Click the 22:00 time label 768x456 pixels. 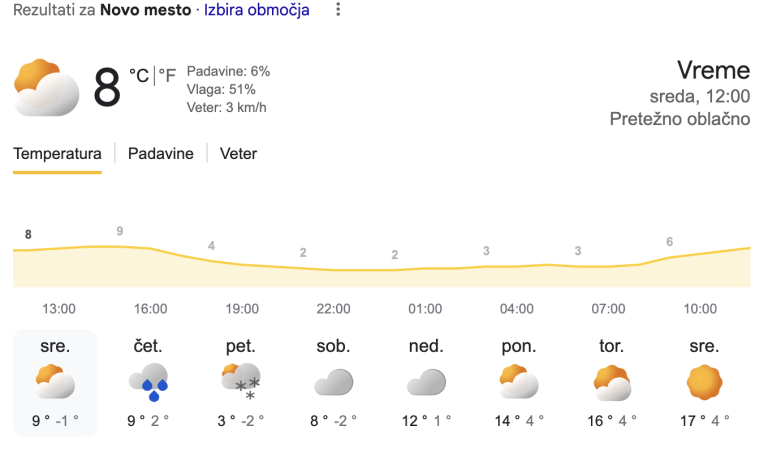333,309
